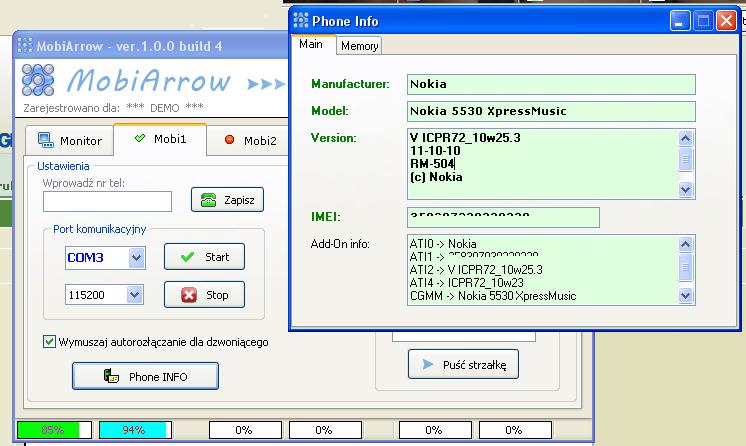Viewport: 746px width, 446px height.
Task: Click 'ATI0 -> Nokia' line
Action: coord(443,244)
